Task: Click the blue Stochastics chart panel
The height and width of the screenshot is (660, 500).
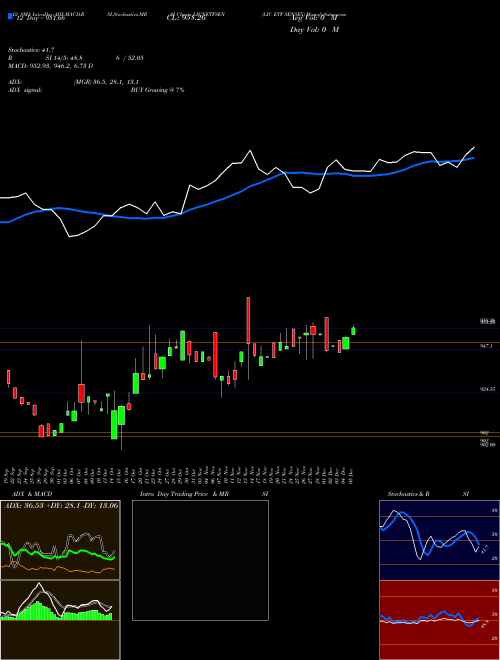Action: coord(439,540)
